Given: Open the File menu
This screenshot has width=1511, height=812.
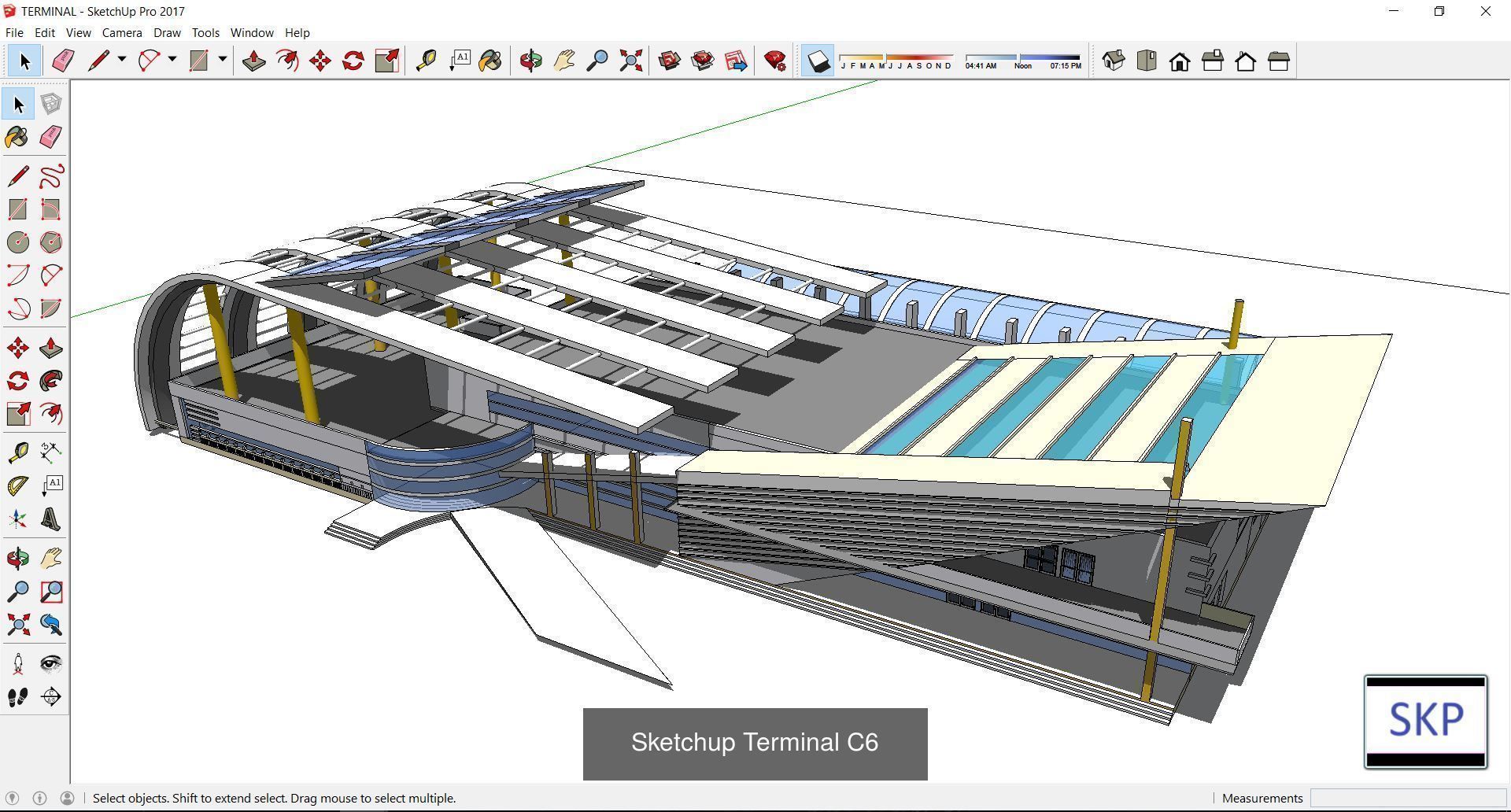Looking at the screenshot, I should pos(14,32).
